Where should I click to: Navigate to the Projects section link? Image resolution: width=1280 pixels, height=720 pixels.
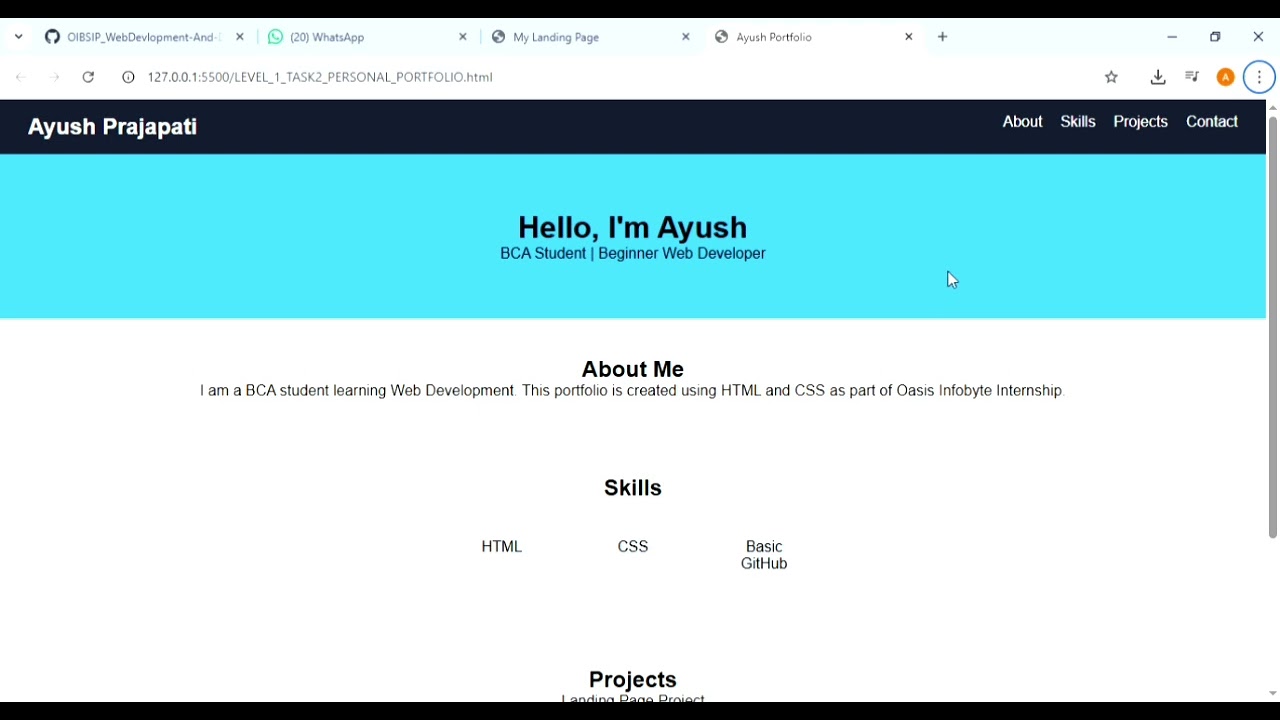[x=1141, y=122]
